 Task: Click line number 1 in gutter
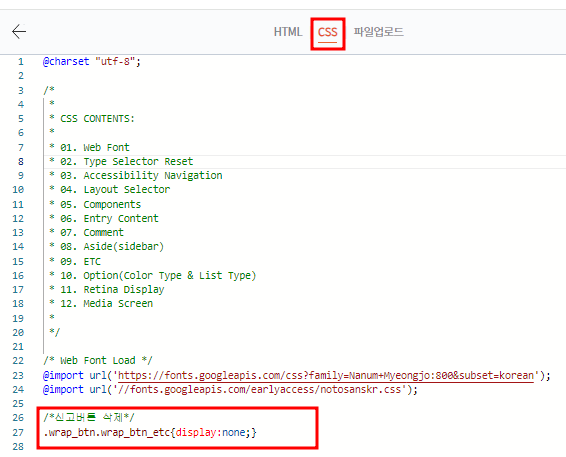pos(21,61)
